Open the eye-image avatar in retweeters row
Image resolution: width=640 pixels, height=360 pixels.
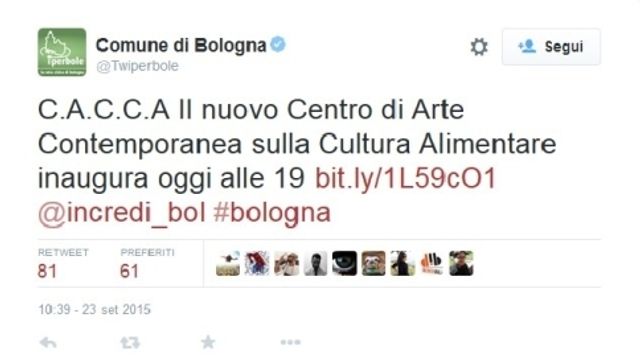[344, 263]
